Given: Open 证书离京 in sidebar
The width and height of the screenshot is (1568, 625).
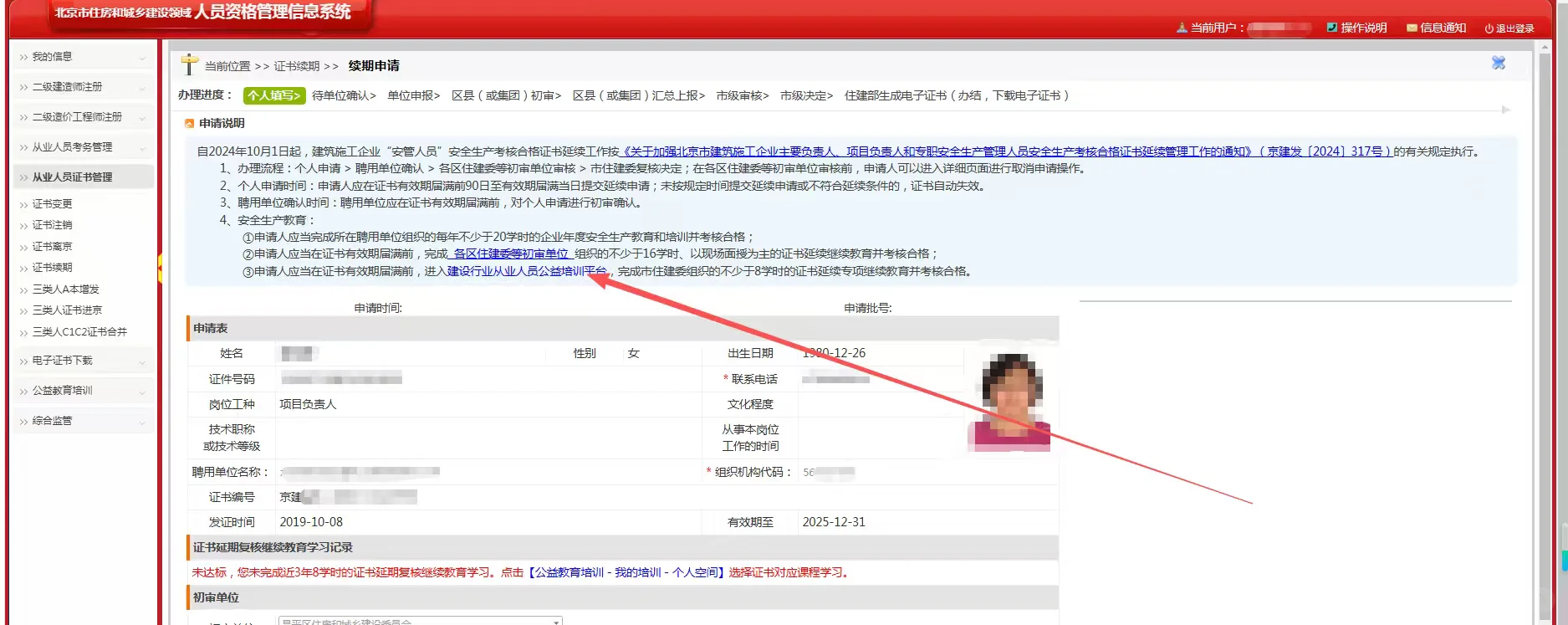Looking at the screenshot, I should click(x=52, y=247).
